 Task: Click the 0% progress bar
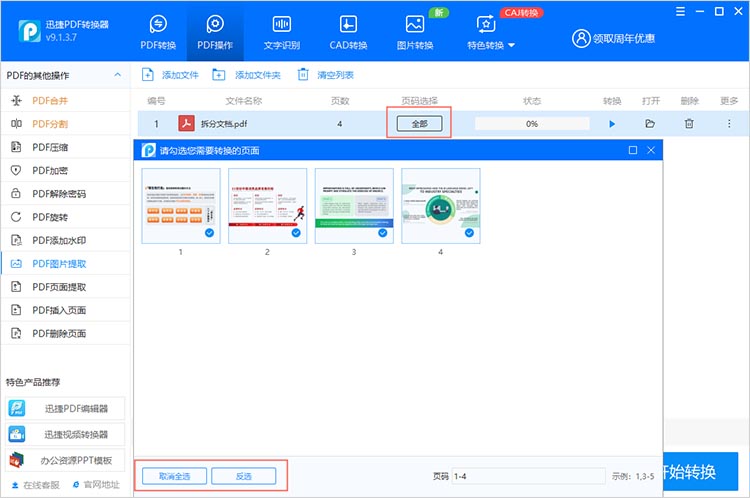point(532,124)
